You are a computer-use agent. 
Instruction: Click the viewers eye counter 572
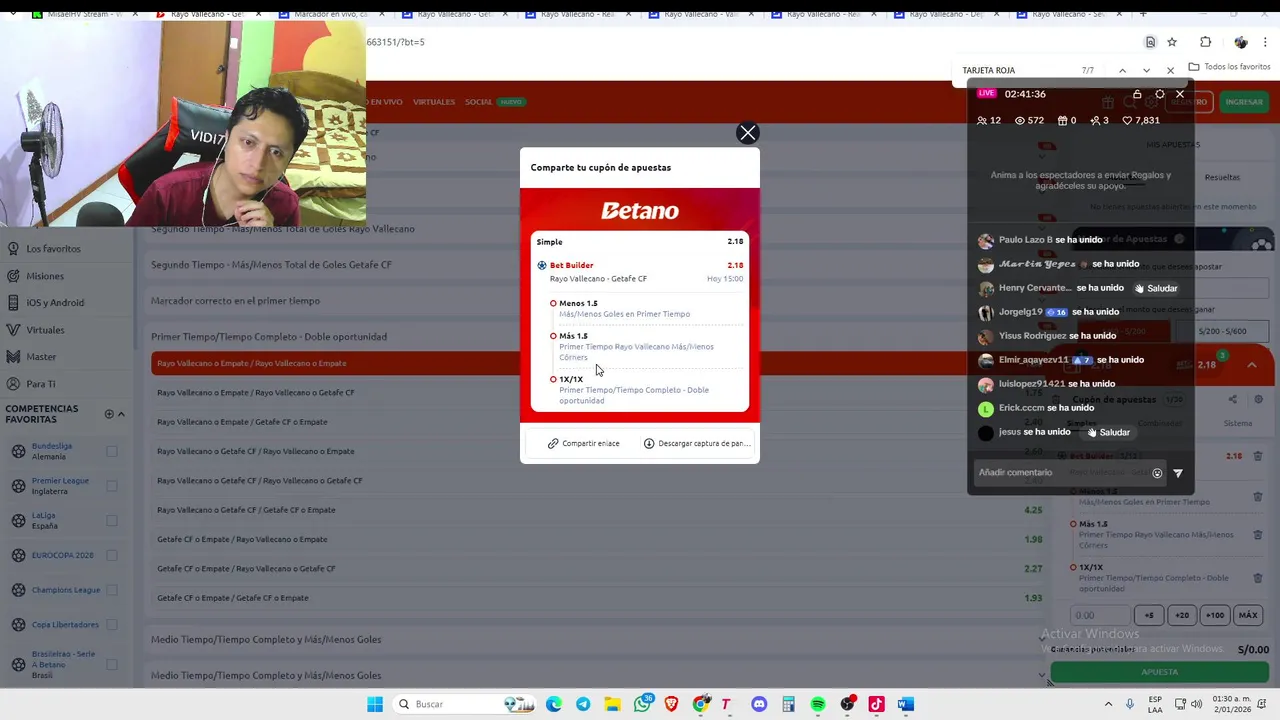[x=1029, y=120]
